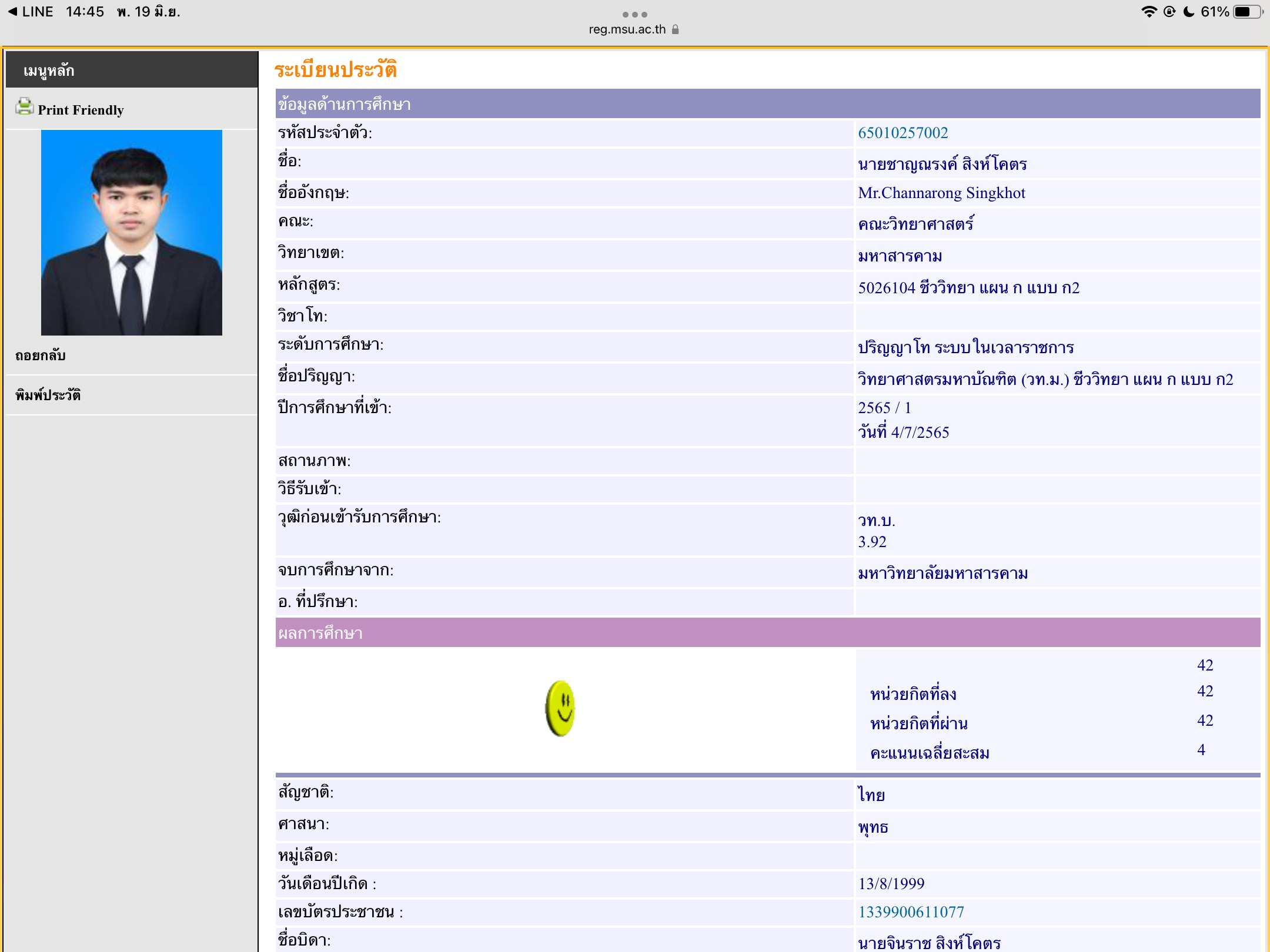
Task: Select the ถอยกลับ menu item
Action: (40, 355)
